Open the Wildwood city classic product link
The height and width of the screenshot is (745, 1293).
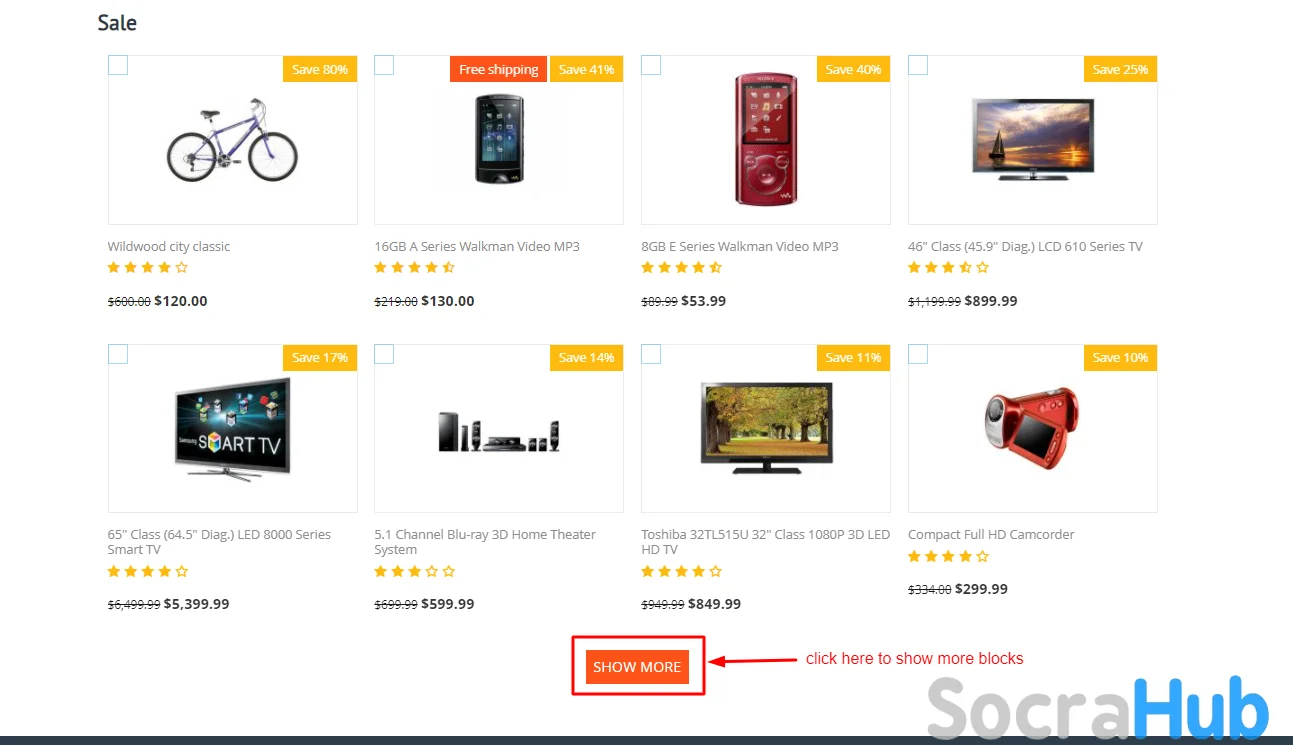[x=169, y=247]
